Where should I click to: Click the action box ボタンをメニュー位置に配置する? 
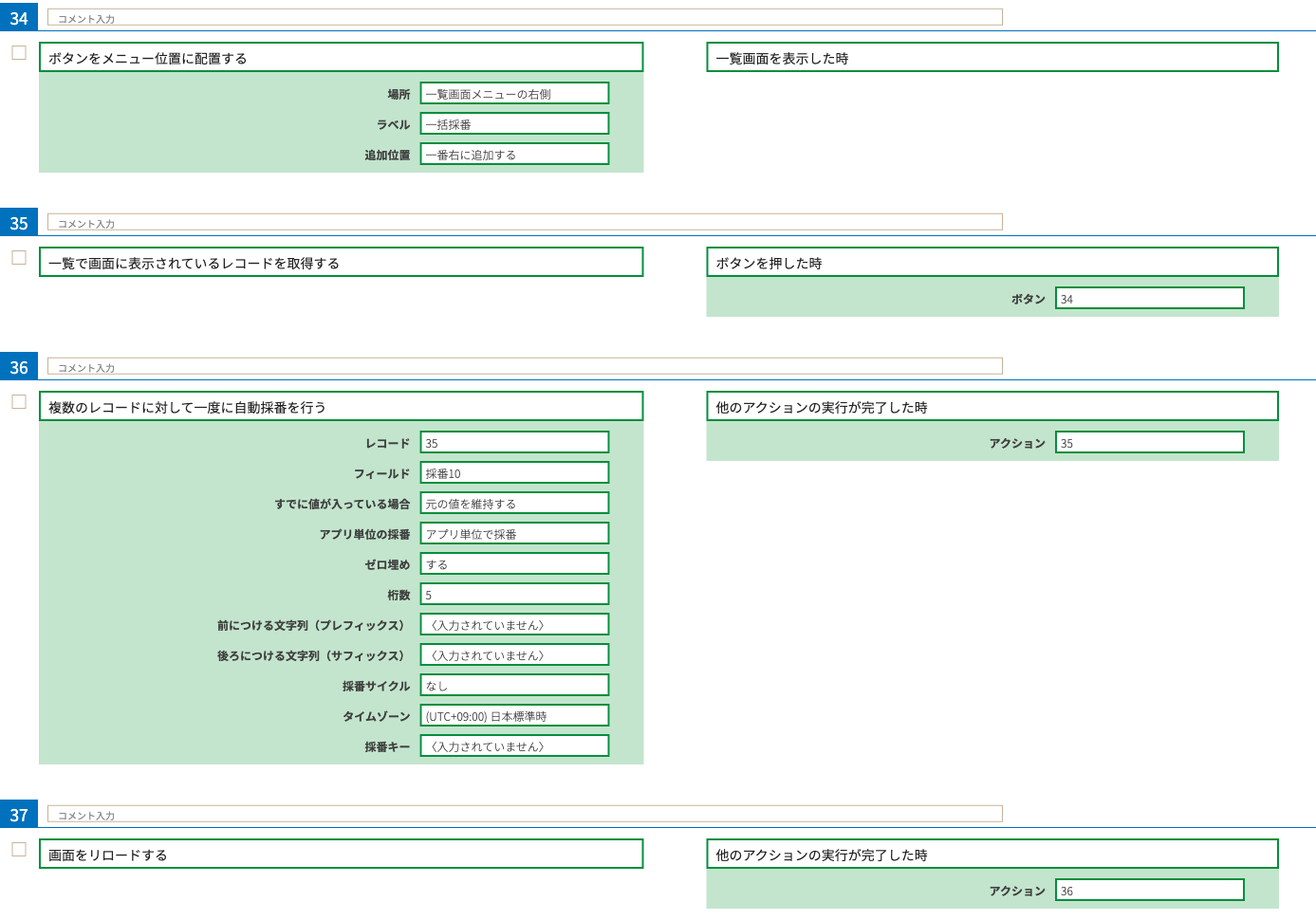point(341,58)
